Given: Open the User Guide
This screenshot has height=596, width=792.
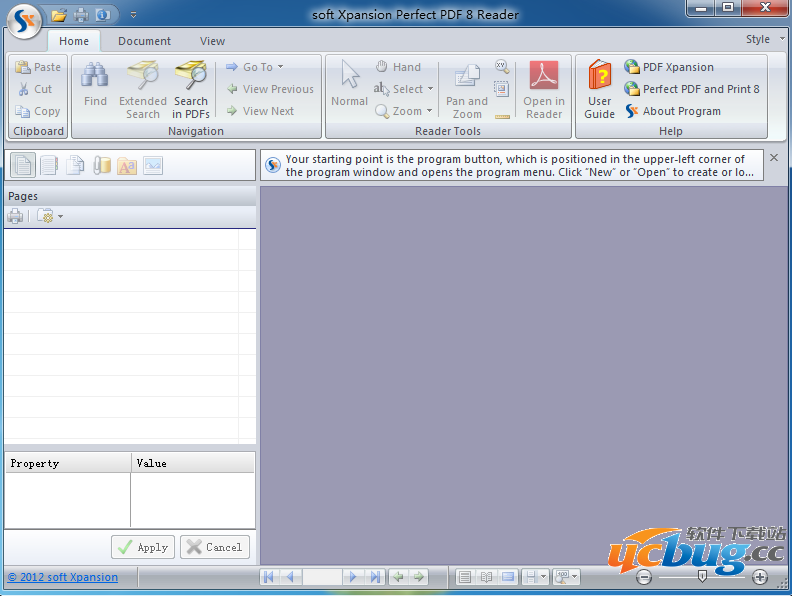Looking at the screenshot, I should [600, 90].
